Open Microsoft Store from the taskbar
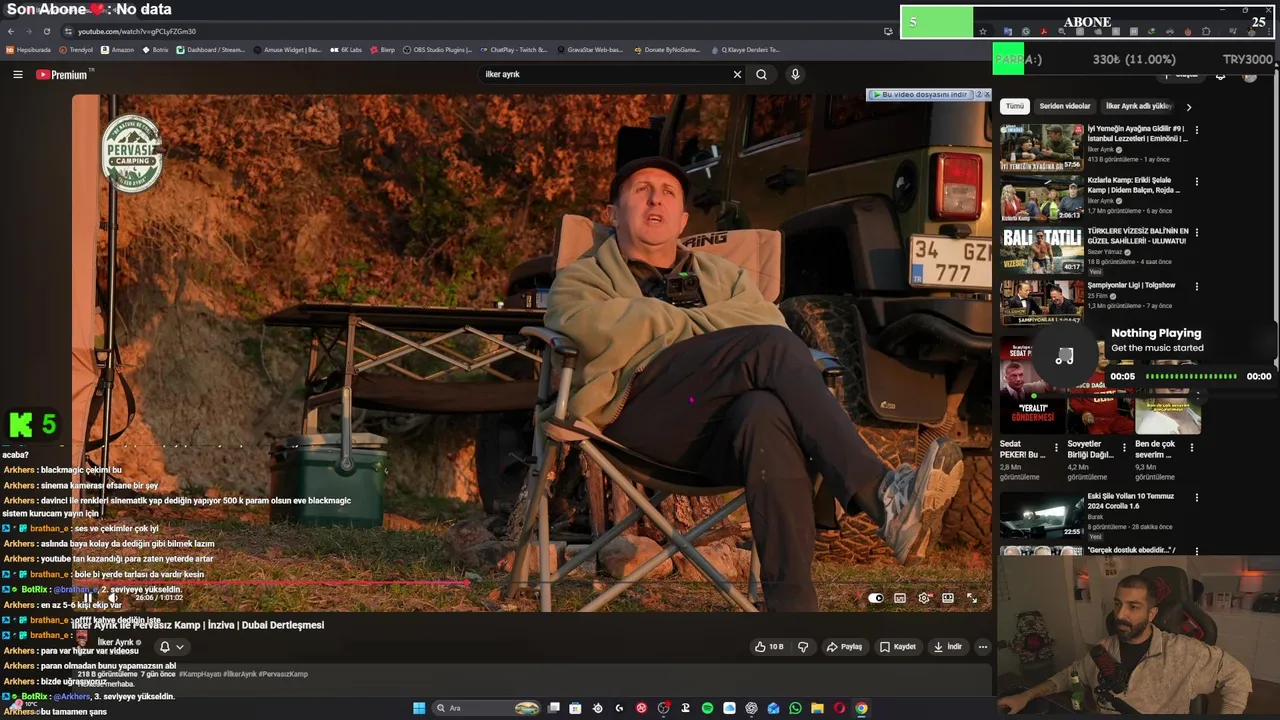The width and height of the screenshot is (1280, 720). point(575,708)
